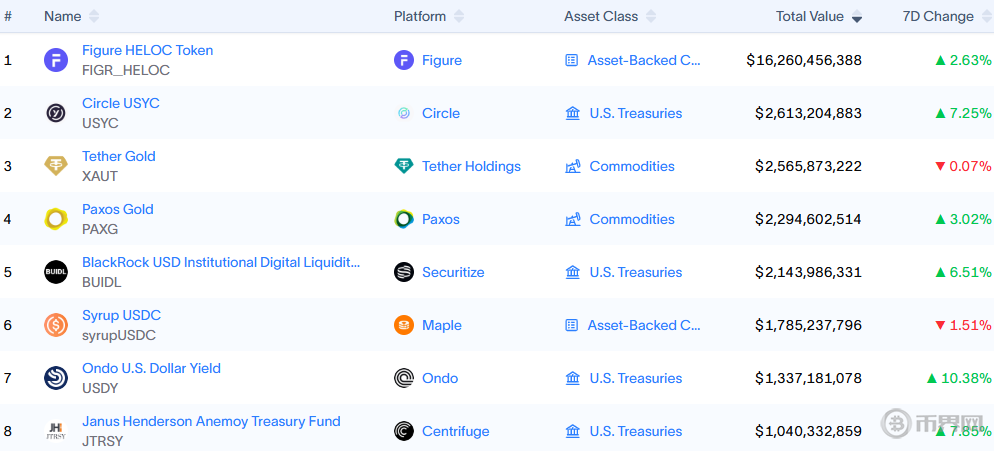Click the BUIDL black circle token icon
994x451 pixels.
[x=56, y=272]
